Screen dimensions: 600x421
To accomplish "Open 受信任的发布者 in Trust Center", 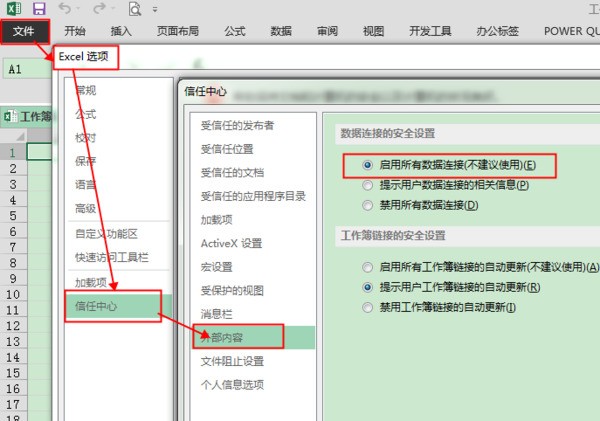I will coord(237,125).
